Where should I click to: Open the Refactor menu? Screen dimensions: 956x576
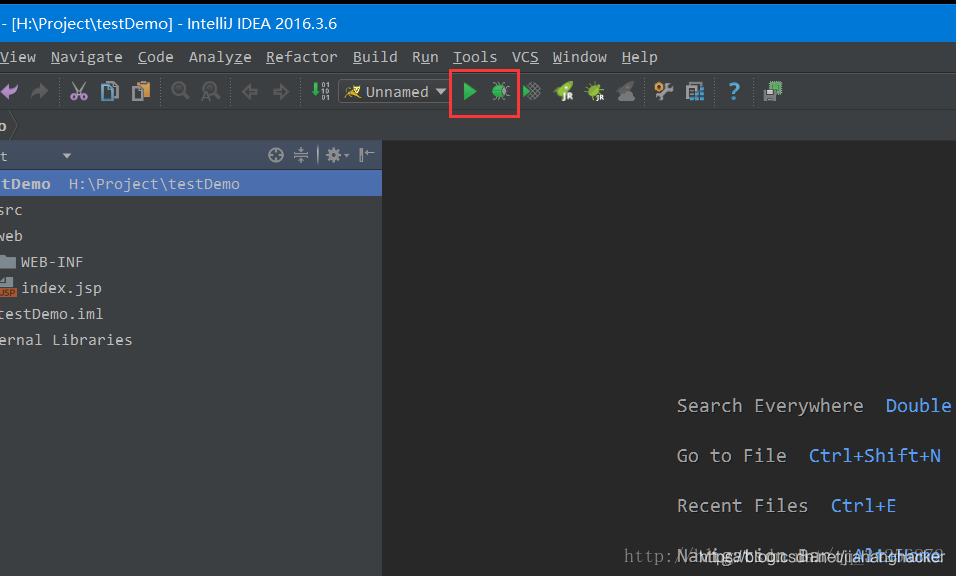click(x=301, y=57)
